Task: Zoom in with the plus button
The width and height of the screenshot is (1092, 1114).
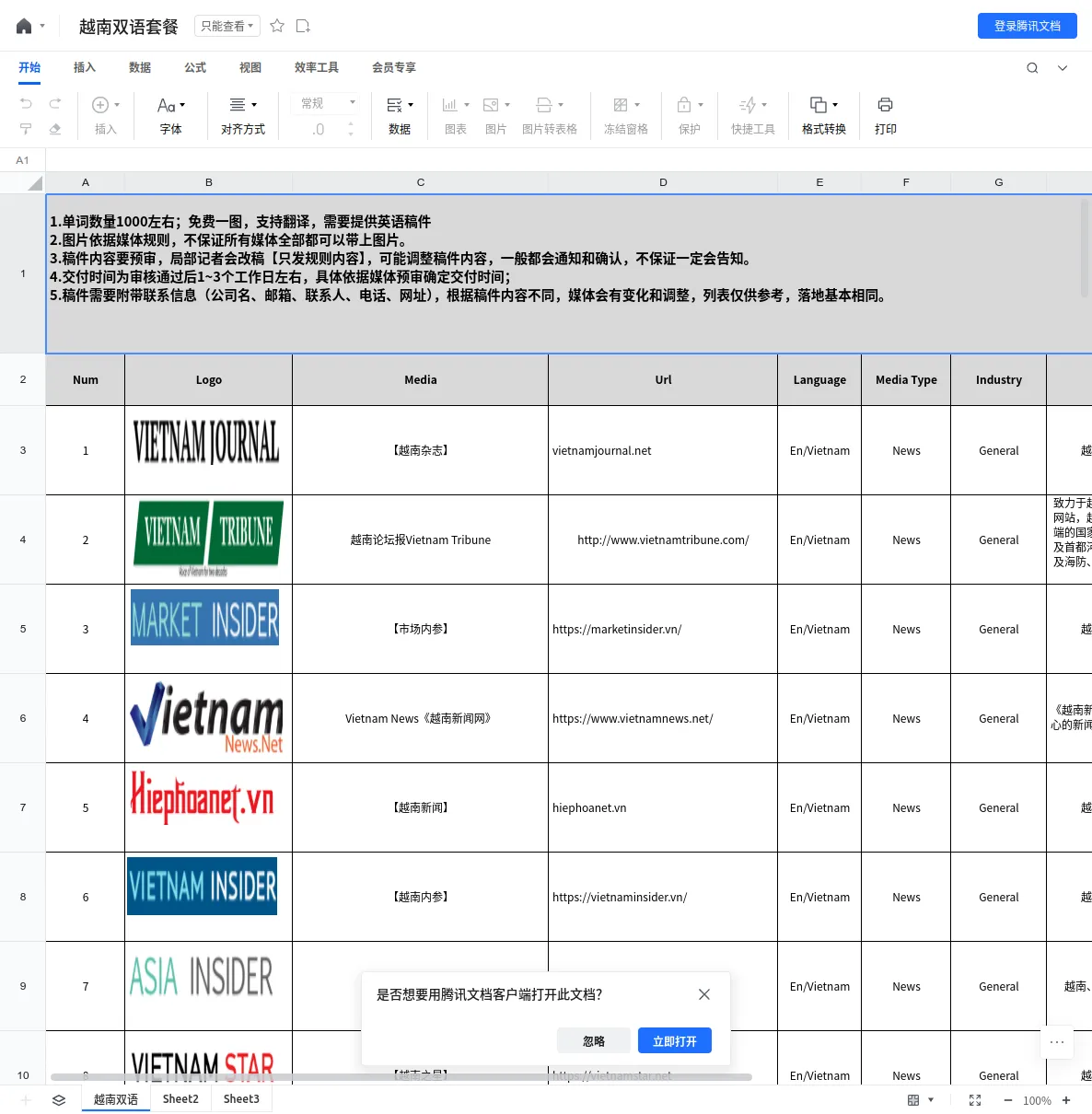Action: tap(1066, 1100)
